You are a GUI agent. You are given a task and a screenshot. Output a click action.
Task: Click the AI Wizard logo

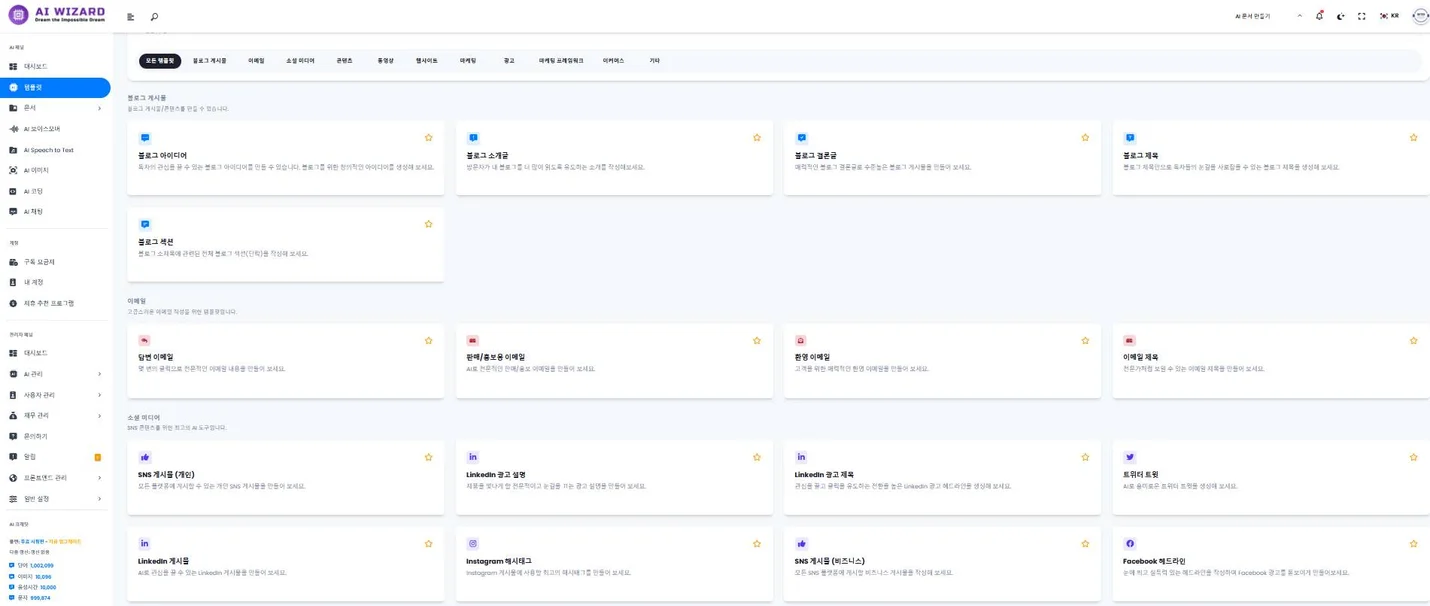[57, 14]
